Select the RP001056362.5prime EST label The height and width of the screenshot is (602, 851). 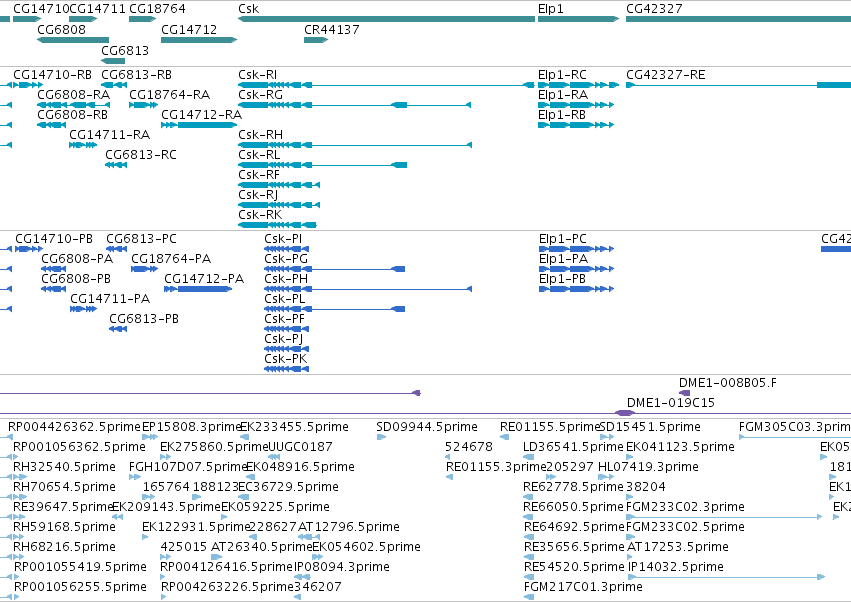(79, 447)
